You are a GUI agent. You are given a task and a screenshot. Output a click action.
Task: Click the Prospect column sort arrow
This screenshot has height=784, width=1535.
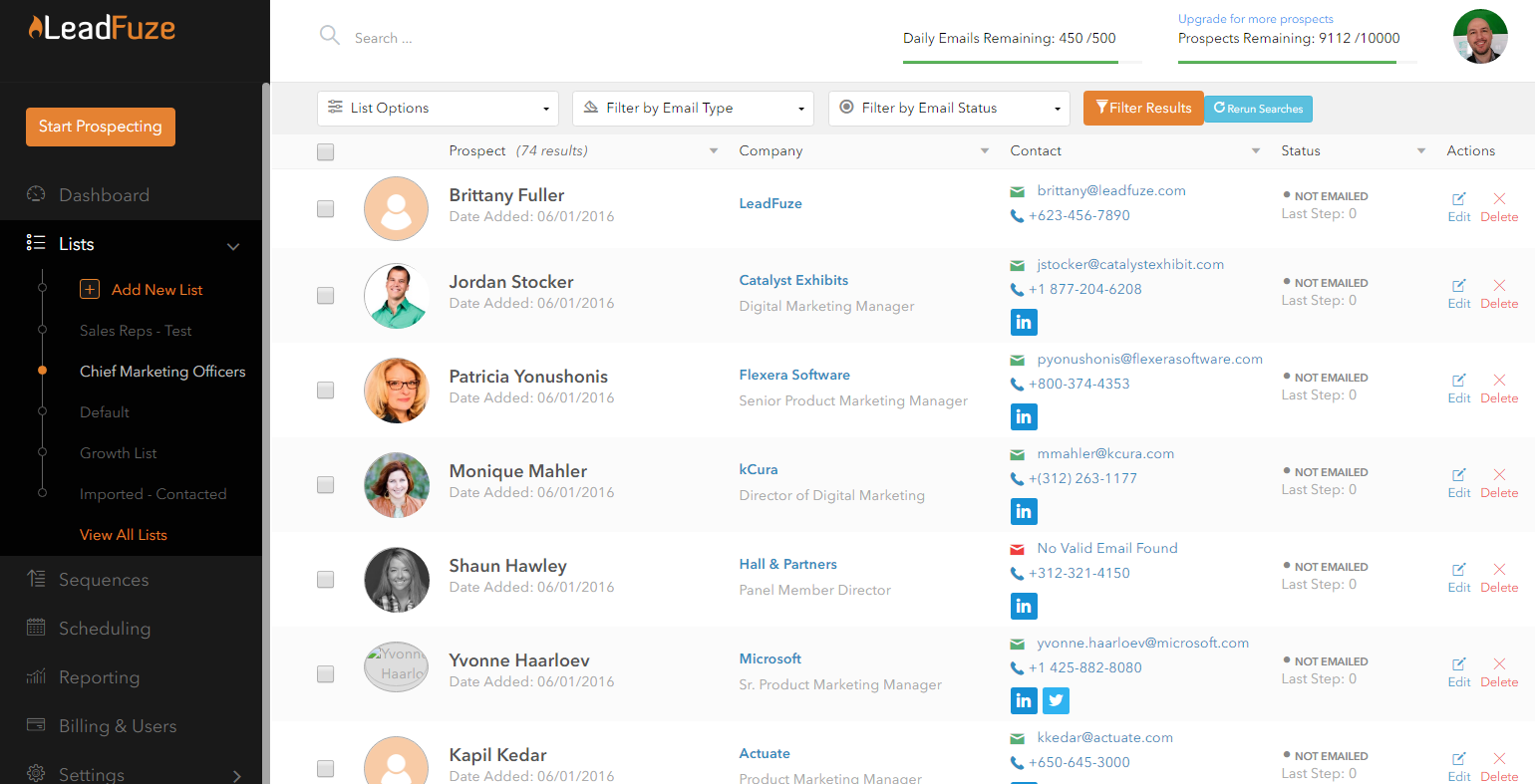point(714,151)
